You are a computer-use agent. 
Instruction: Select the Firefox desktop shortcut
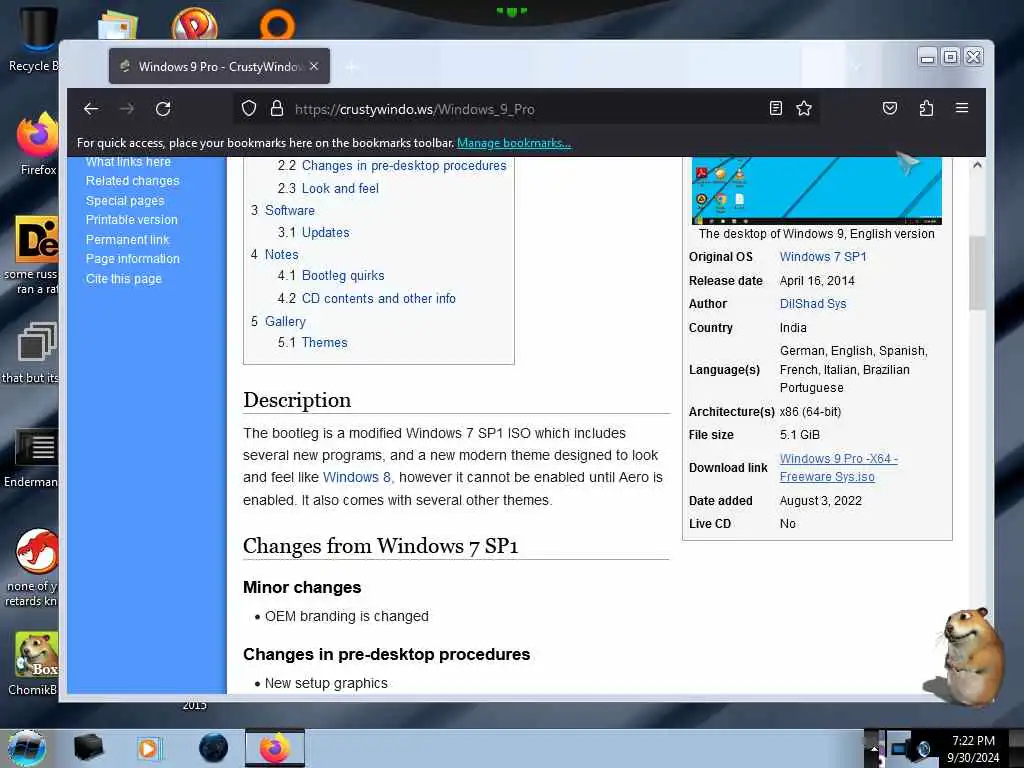click(37, 144)
